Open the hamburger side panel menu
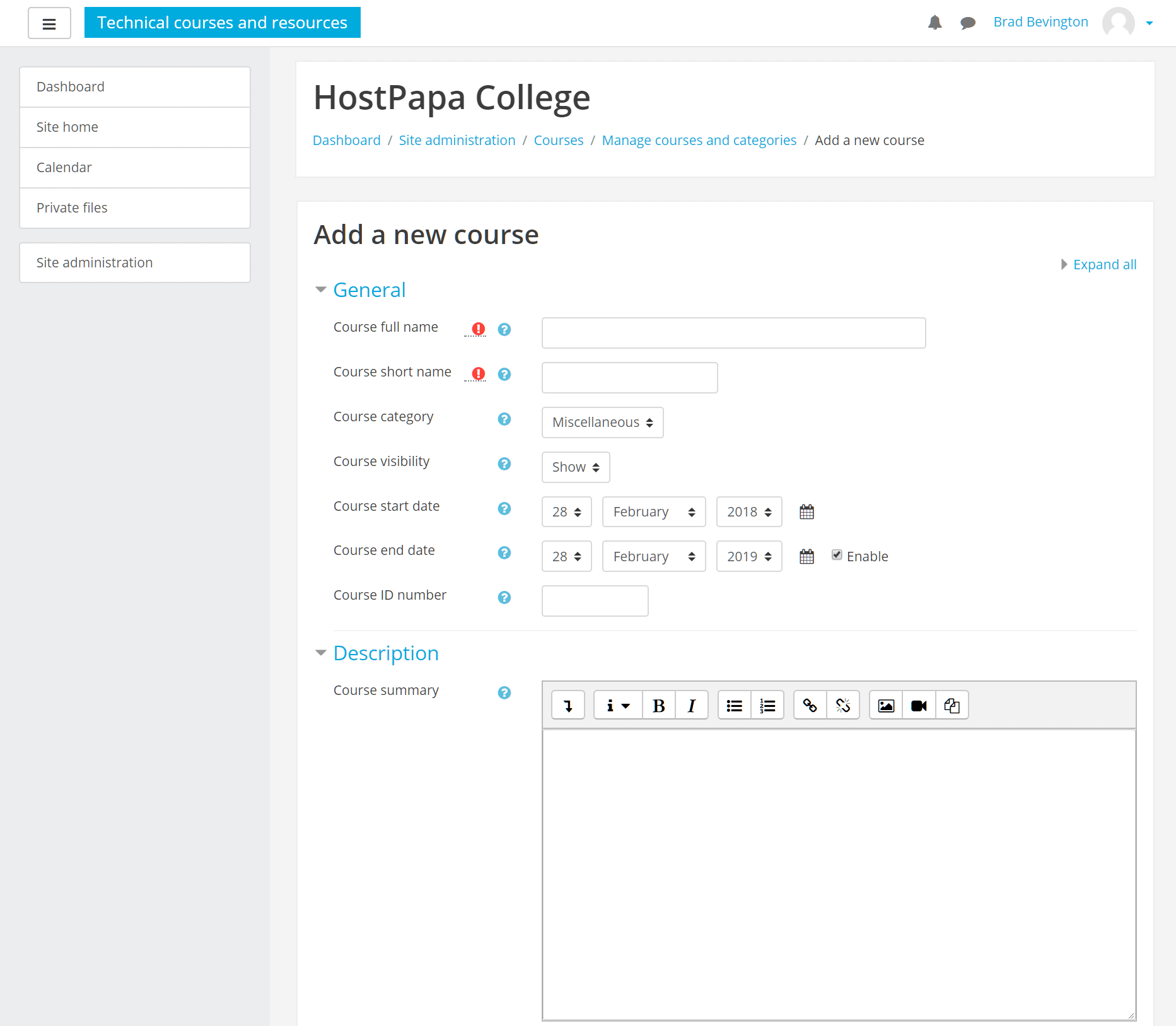1176x1026 pixels. click(x=49, y=23)
